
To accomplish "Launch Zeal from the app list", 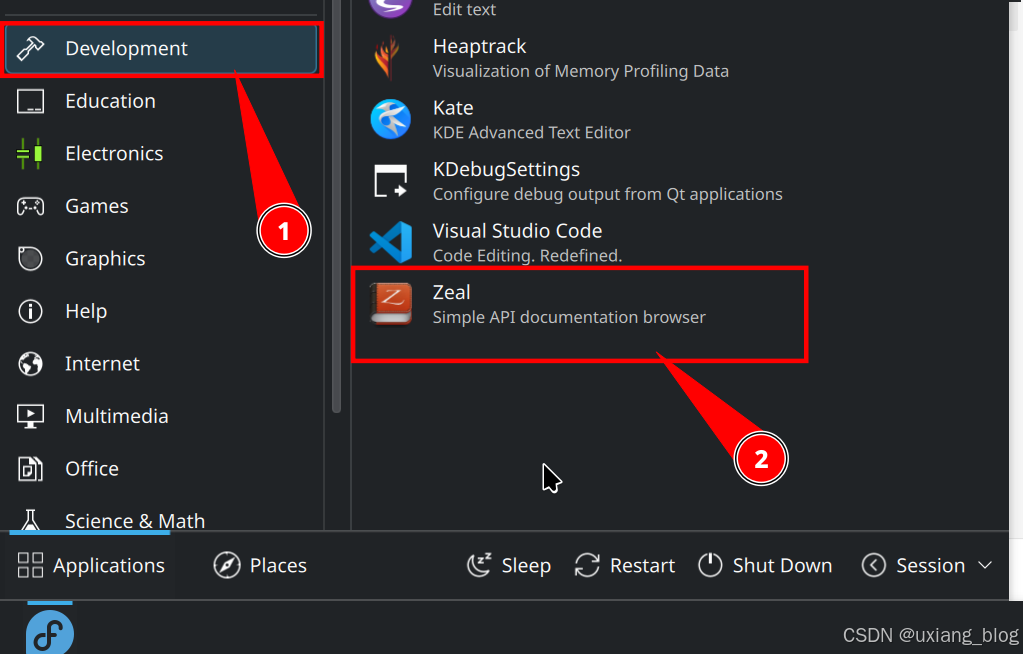I will pyautogui.click(x=579, y=304).
